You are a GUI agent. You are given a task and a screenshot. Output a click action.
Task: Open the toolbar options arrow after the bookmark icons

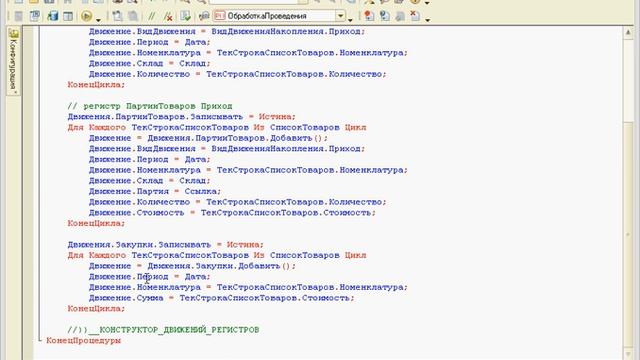[x=427, y=19]
